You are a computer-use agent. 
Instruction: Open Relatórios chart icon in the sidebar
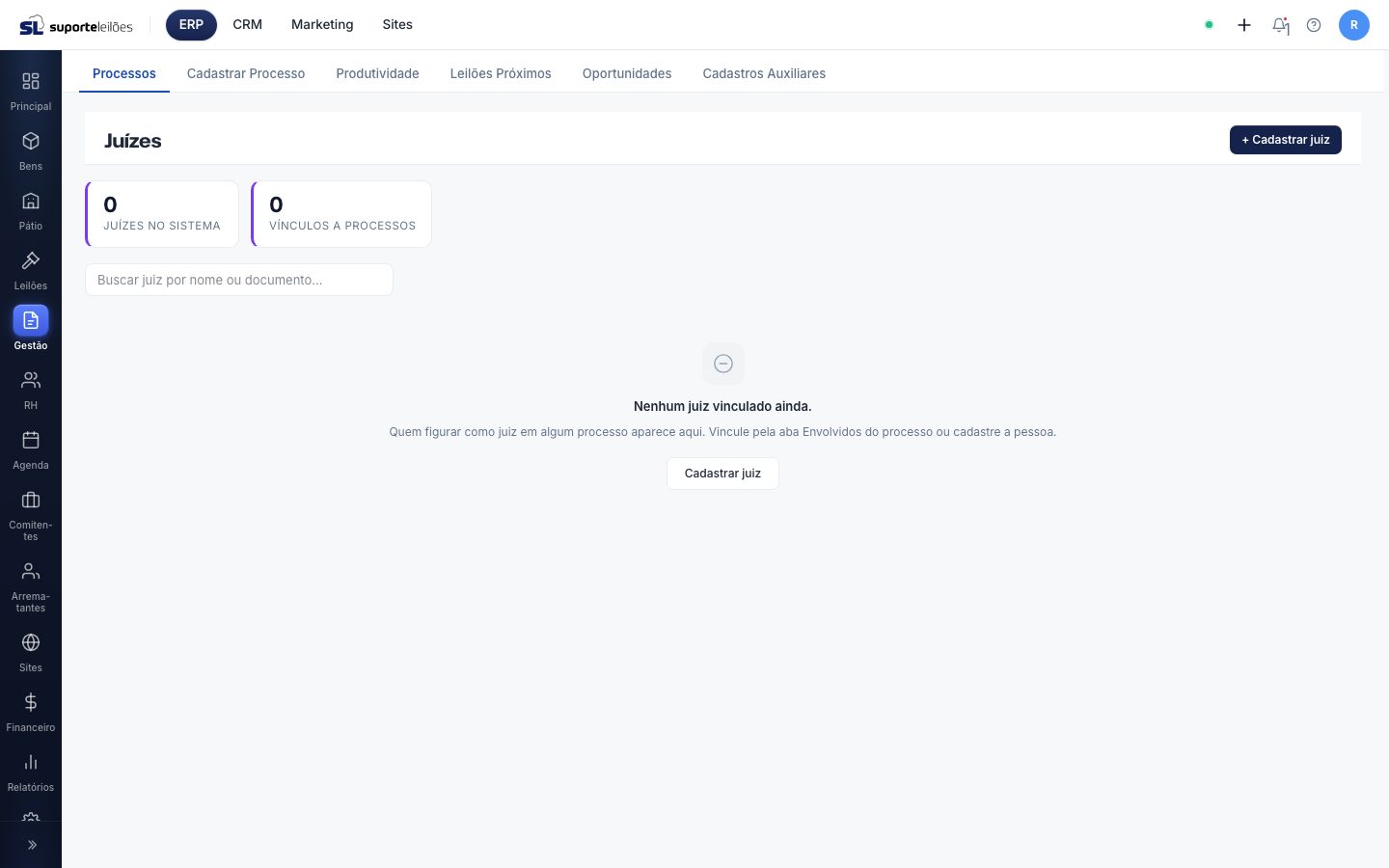click(31, 773)
